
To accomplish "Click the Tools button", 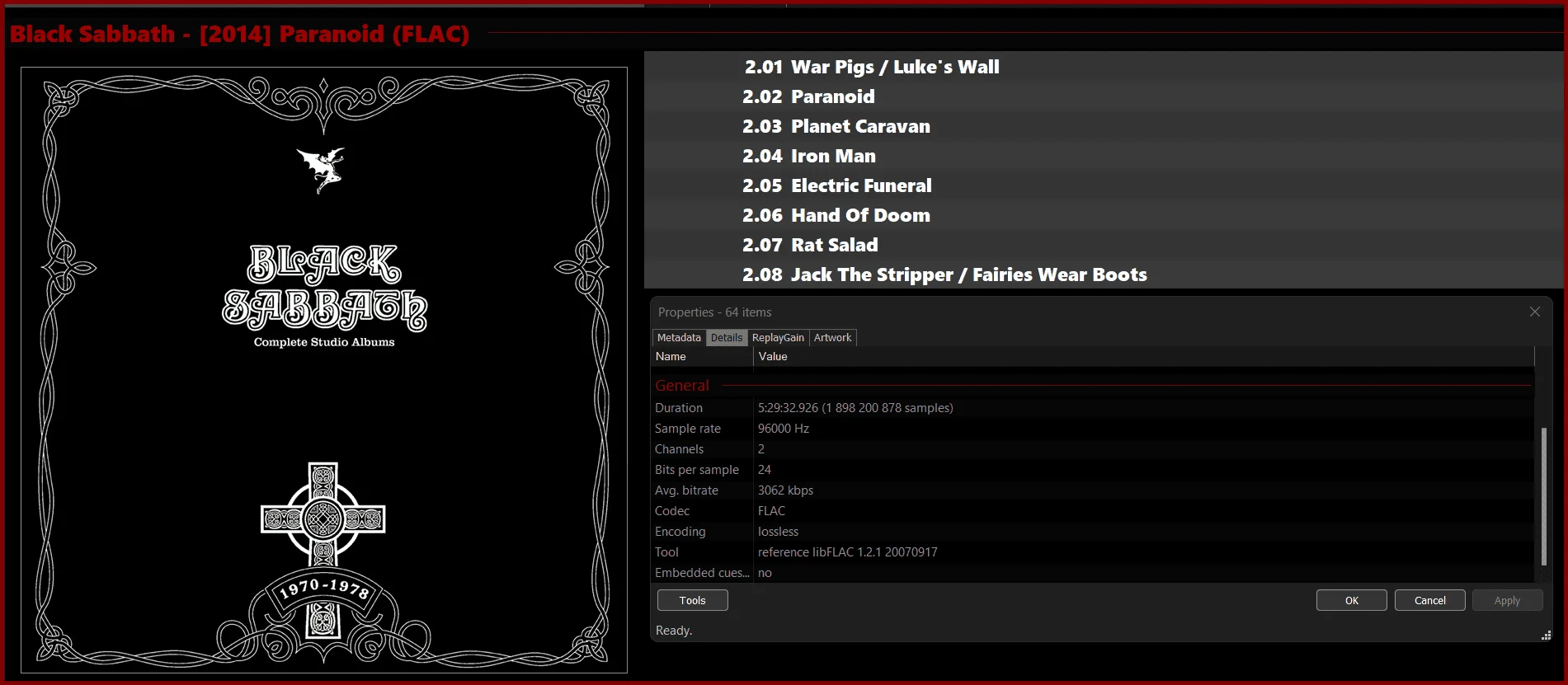I will pyautogui.click(x=693, y=600).
